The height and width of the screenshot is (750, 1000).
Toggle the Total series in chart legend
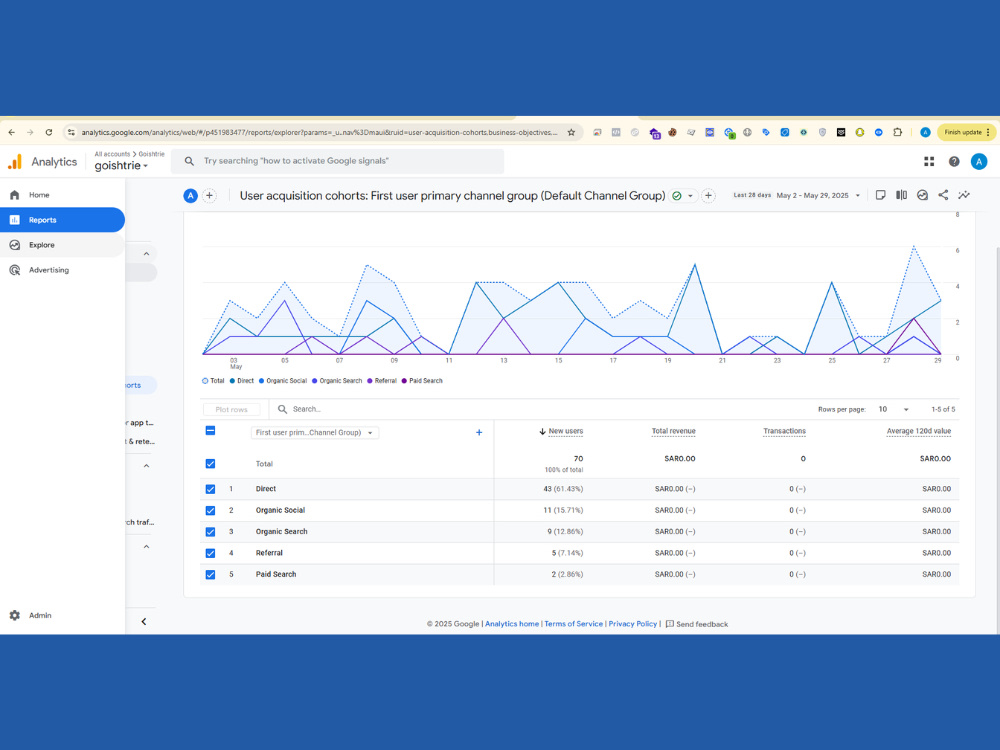click(213, 381)
